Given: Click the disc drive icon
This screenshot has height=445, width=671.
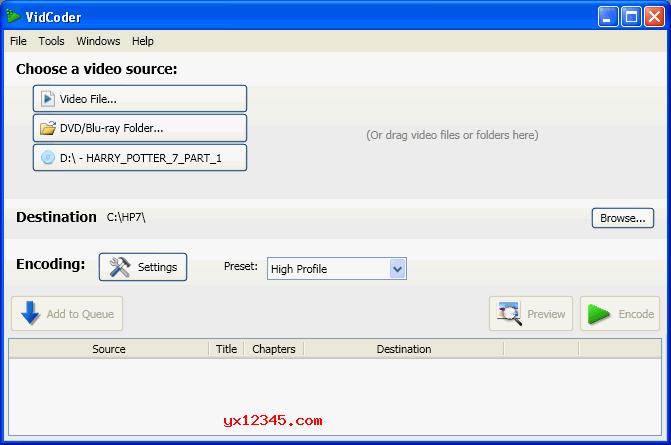Looking at the screenshot, I should click(x=48, y=158).
